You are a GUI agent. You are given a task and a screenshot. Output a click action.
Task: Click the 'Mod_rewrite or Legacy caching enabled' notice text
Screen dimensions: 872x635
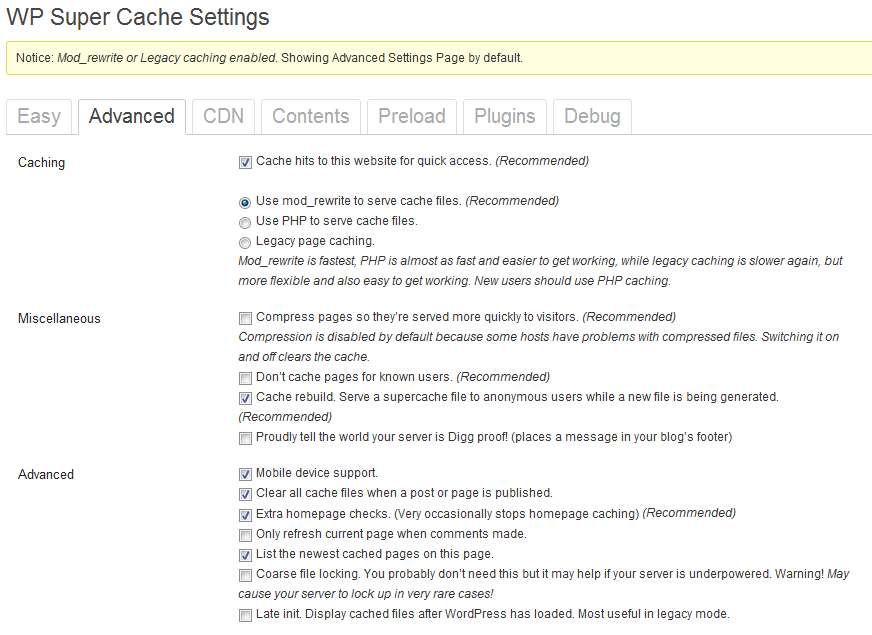pos(167,58)
